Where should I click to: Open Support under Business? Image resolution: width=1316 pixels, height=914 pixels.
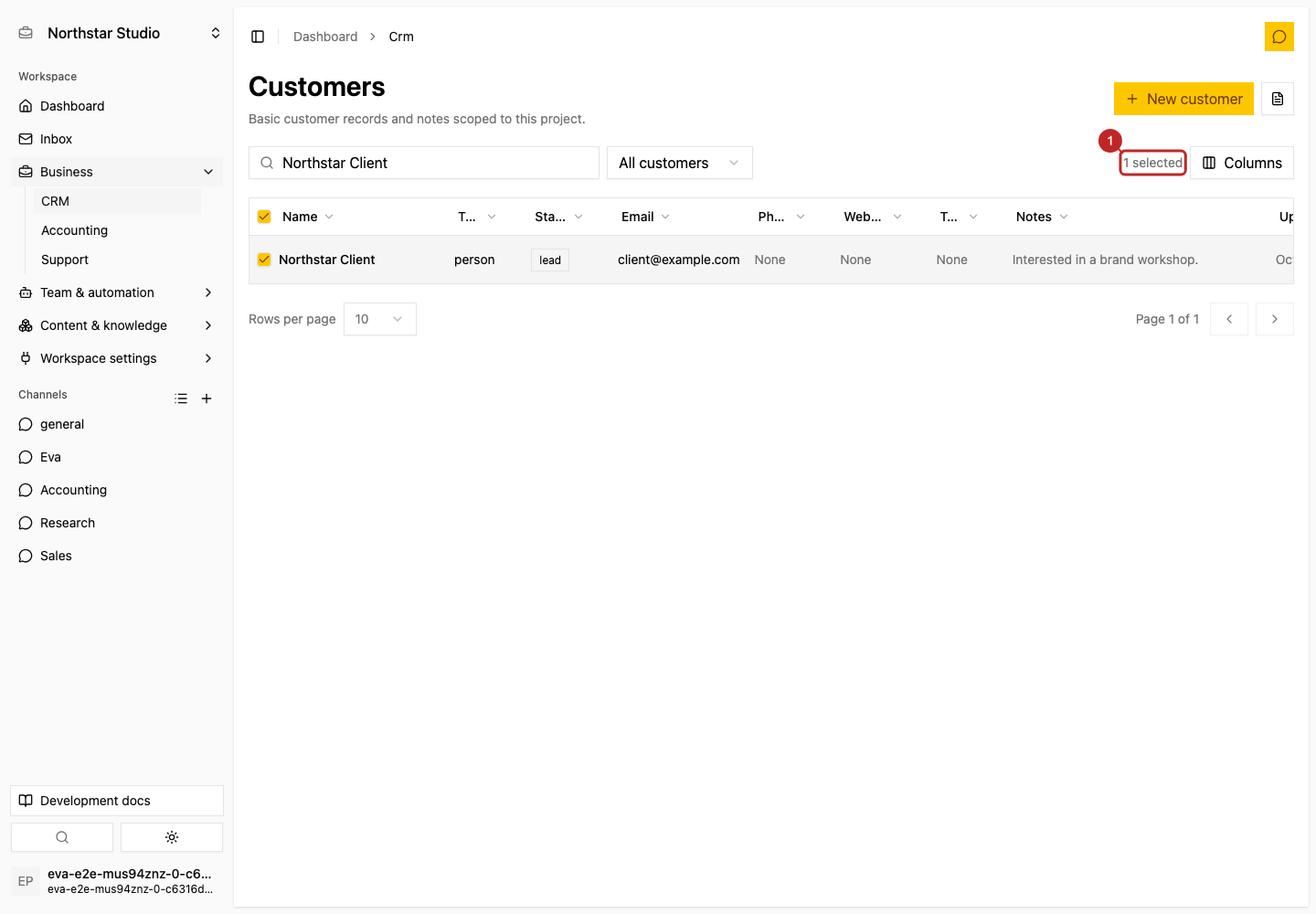[117, 260]
